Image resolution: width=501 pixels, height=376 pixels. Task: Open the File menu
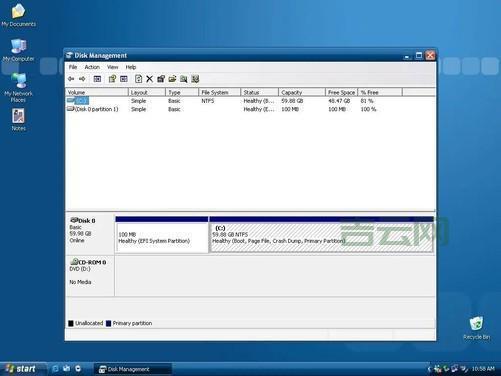point(73,67)
